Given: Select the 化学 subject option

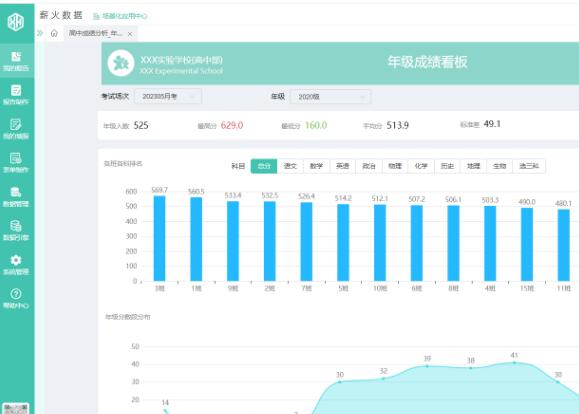Looking at the screenshot, I should 421,166.
